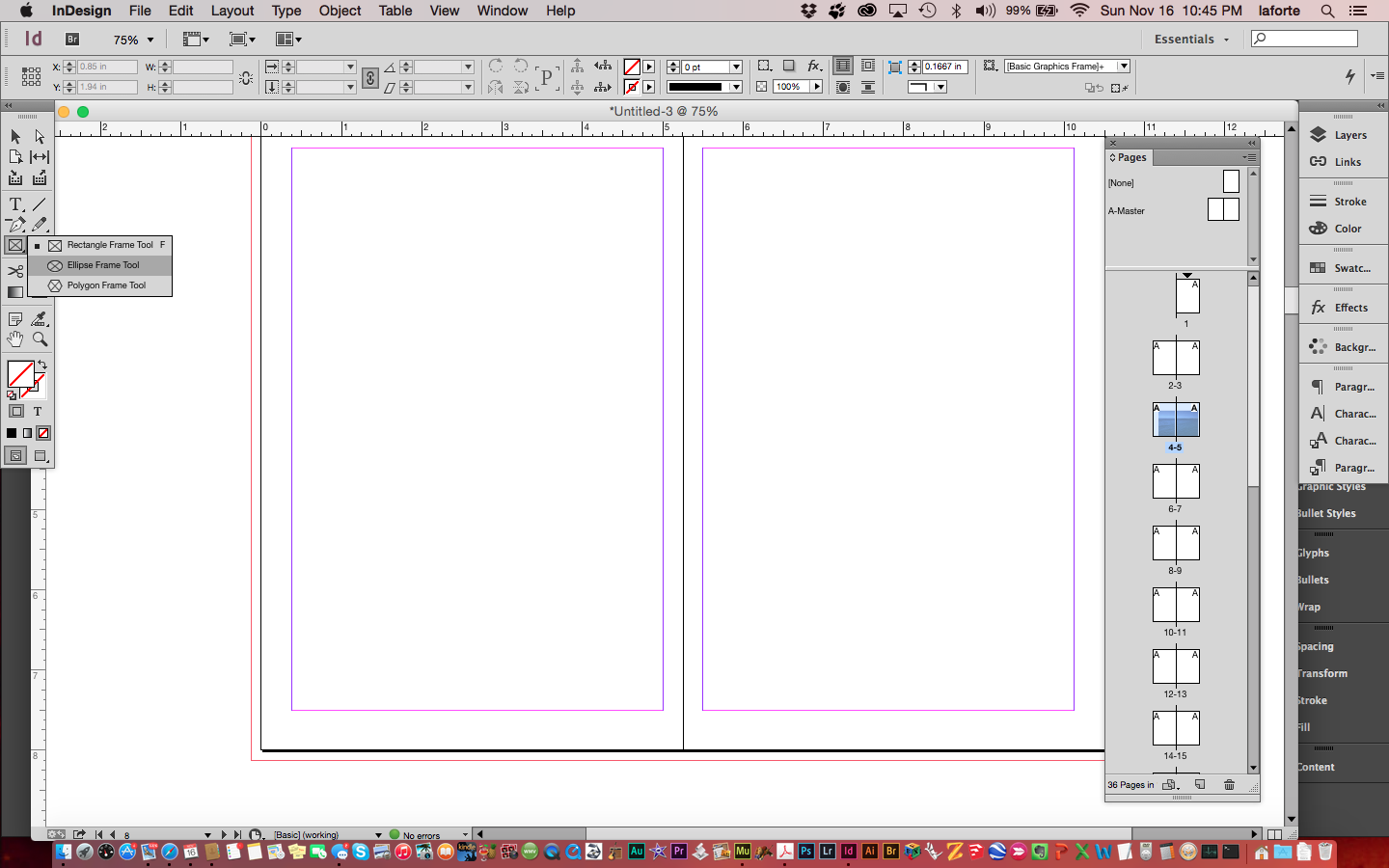The image size is (1389, 868).
Task: Choose Polygon Frame Tool from flyout
Action: click(x=100, y=285)
